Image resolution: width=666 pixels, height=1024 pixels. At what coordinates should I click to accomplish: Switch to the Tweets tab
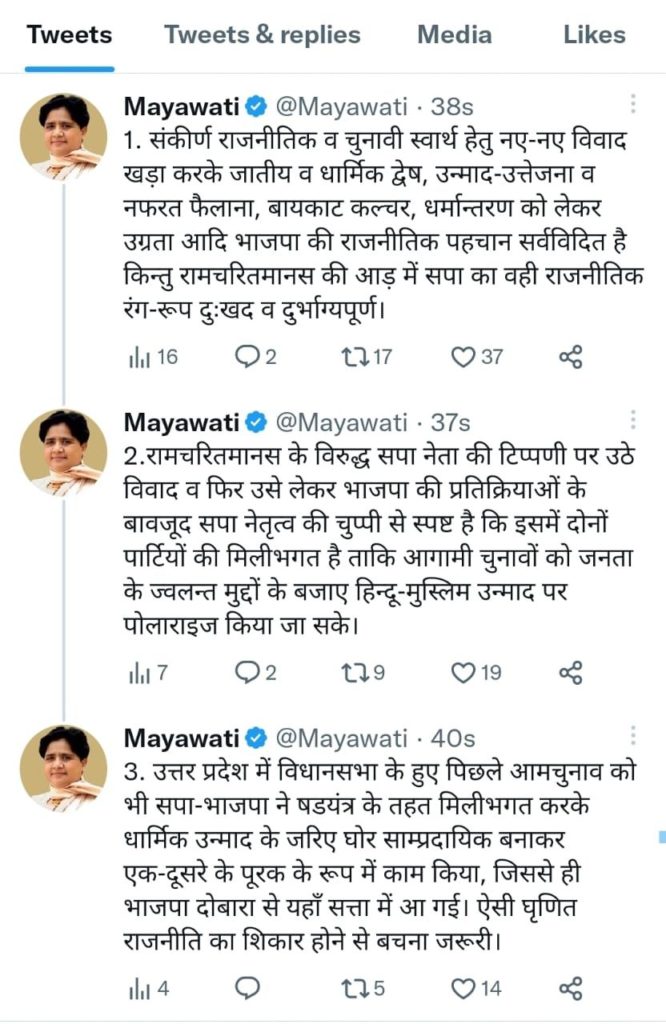tap(69, 35)
